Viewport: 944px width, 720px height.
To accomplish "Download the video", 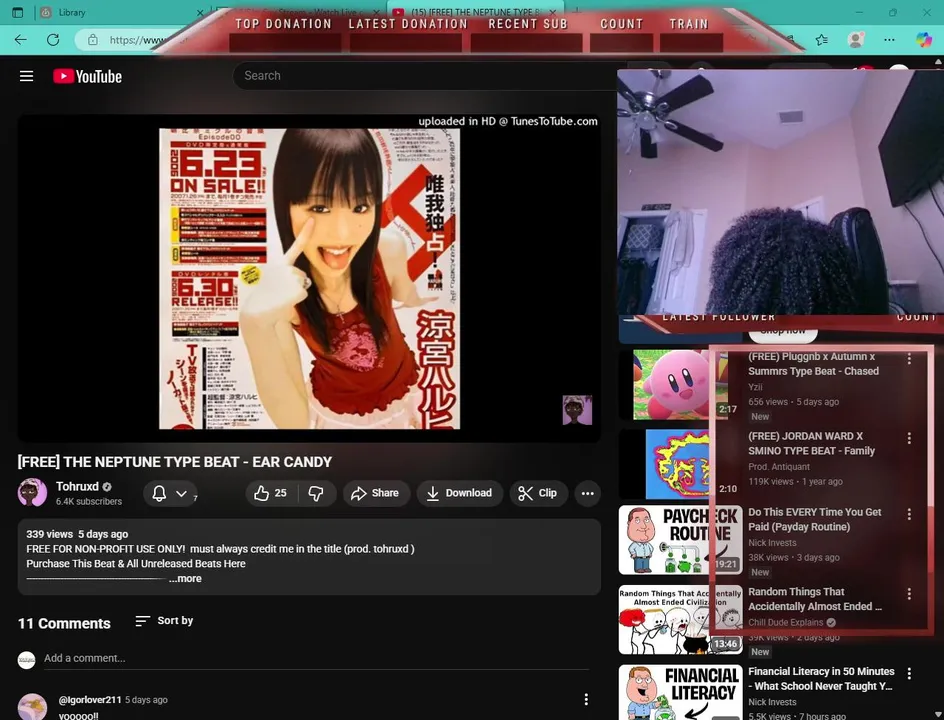I will (x=460, y=493).
